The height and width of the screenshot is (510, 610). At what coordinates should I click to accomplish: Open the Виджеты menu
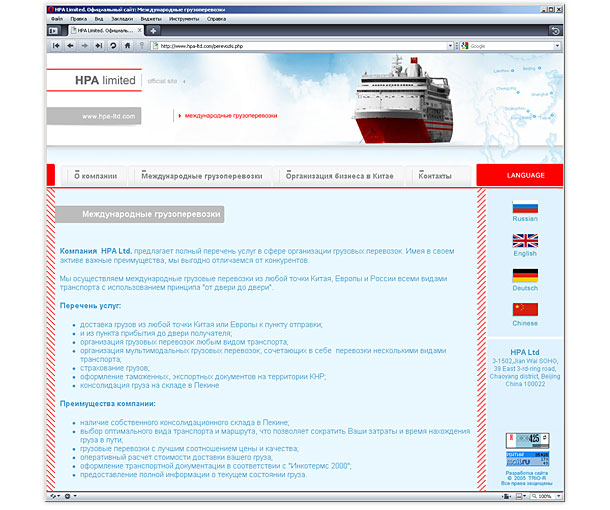click(151, 19)
